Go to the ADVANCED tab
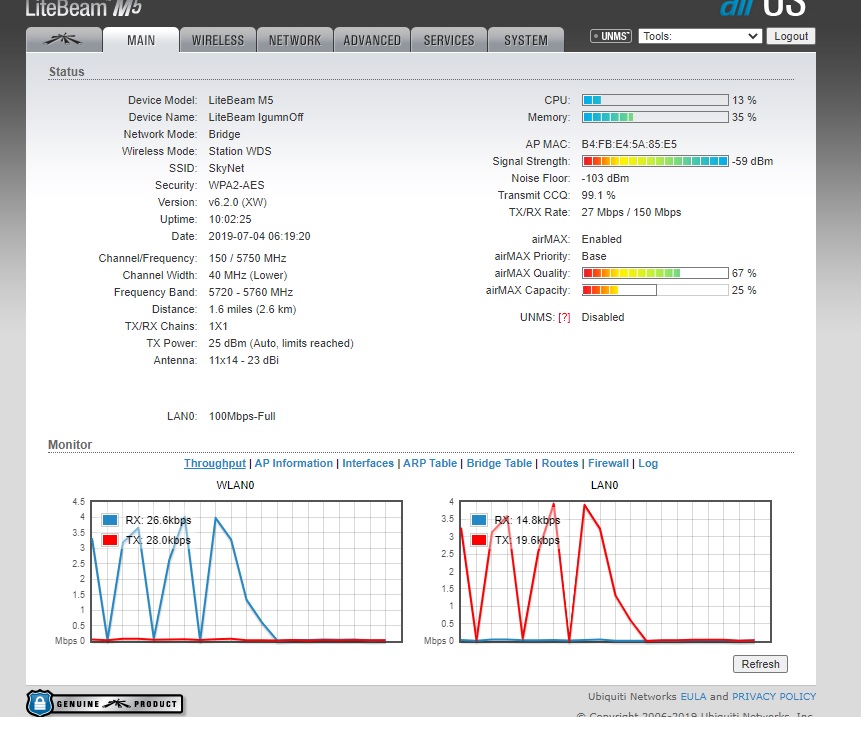The height and width of the screenshot is (730, 861). (x=372, y=40)
